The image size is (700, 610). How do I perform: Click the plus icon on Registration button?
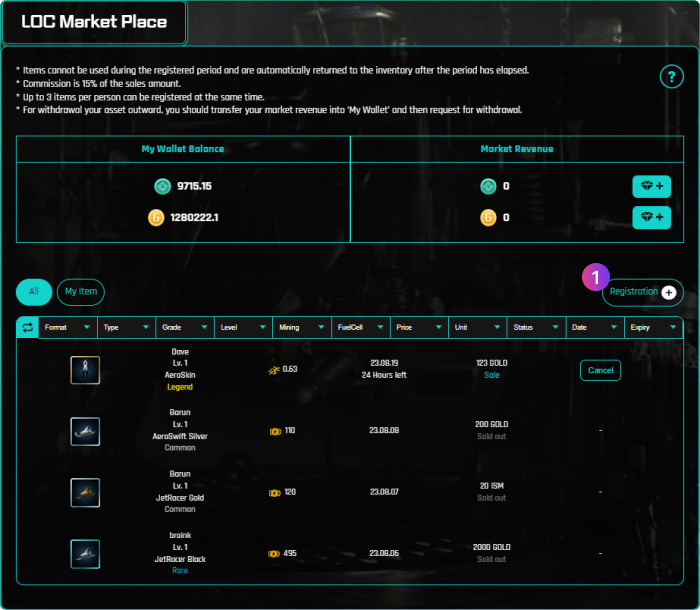click(669, 292)
